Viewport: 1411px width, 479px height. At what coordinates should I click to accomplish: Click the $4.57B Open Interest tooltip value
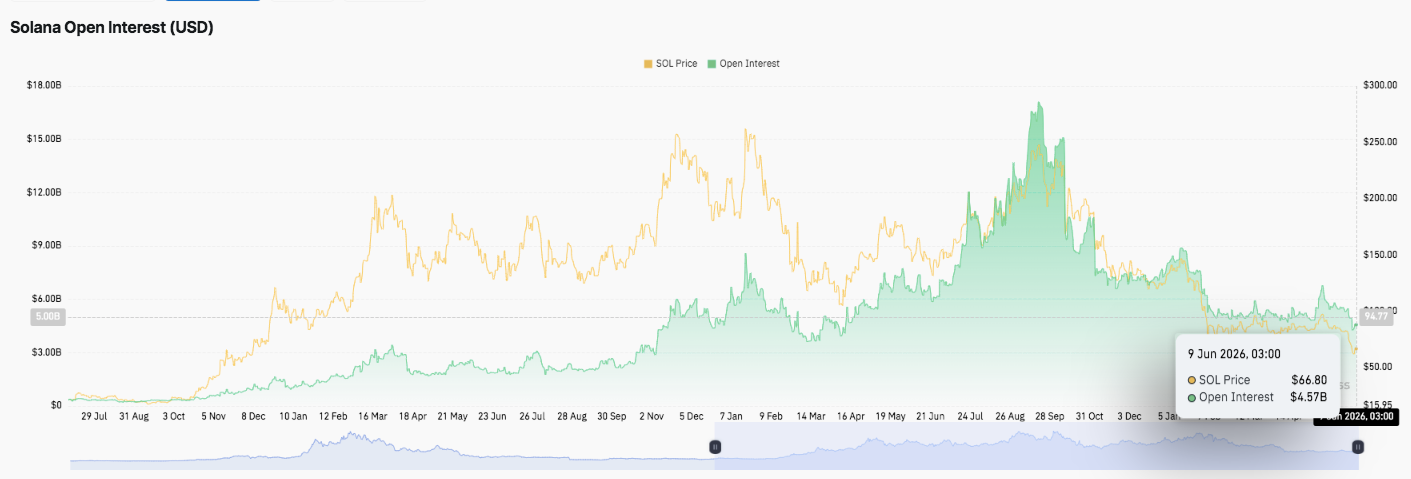pyautogui.click(x=1309, y=397)
